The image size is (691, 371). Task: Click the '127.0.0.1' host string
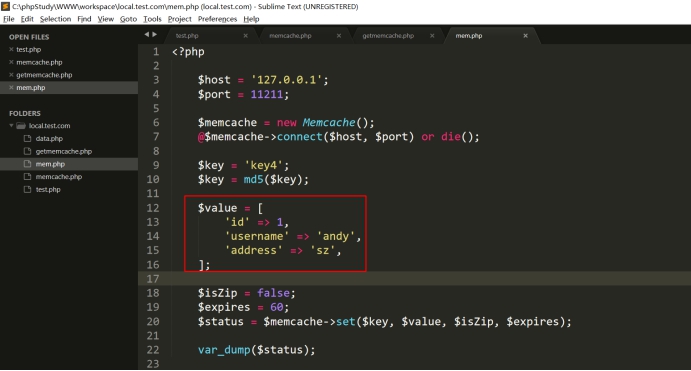[x=286, y=80]
